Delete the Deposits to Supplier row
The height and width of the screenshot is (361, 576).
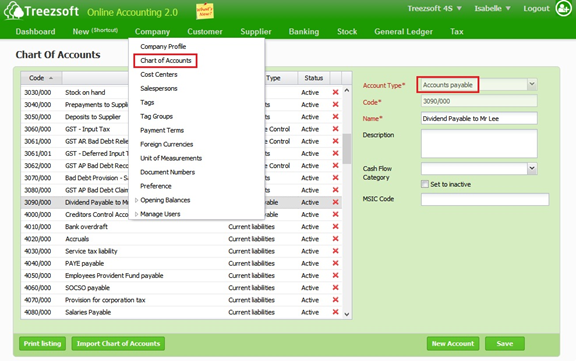click(335, 116)
